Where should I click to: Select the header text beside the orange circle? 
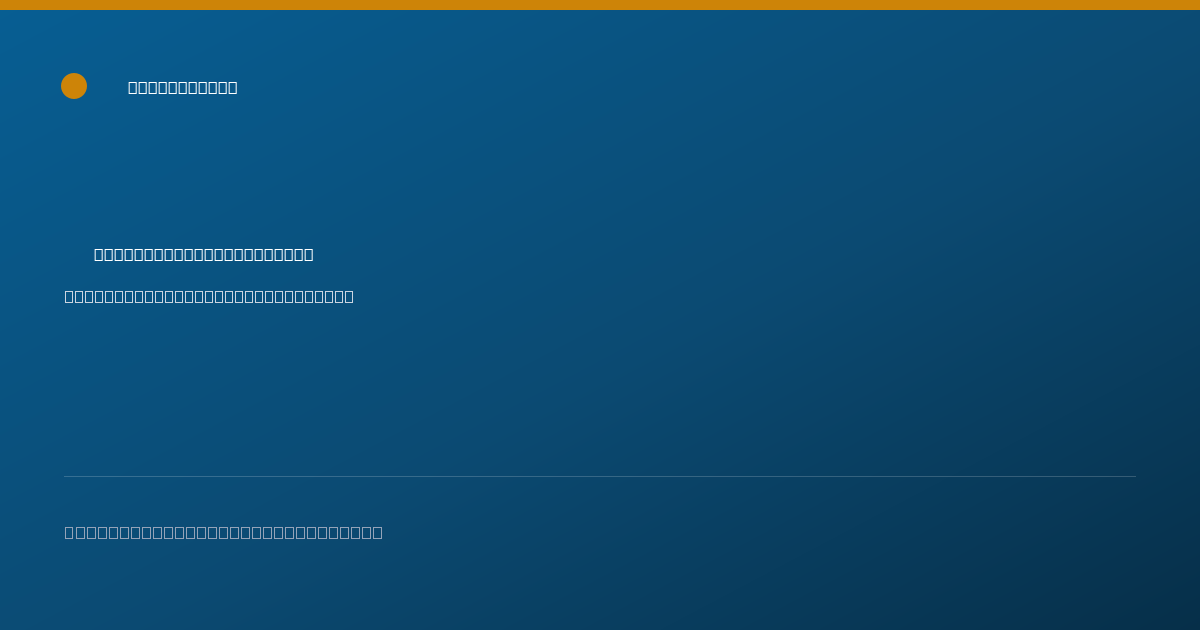tap(183, 87)
